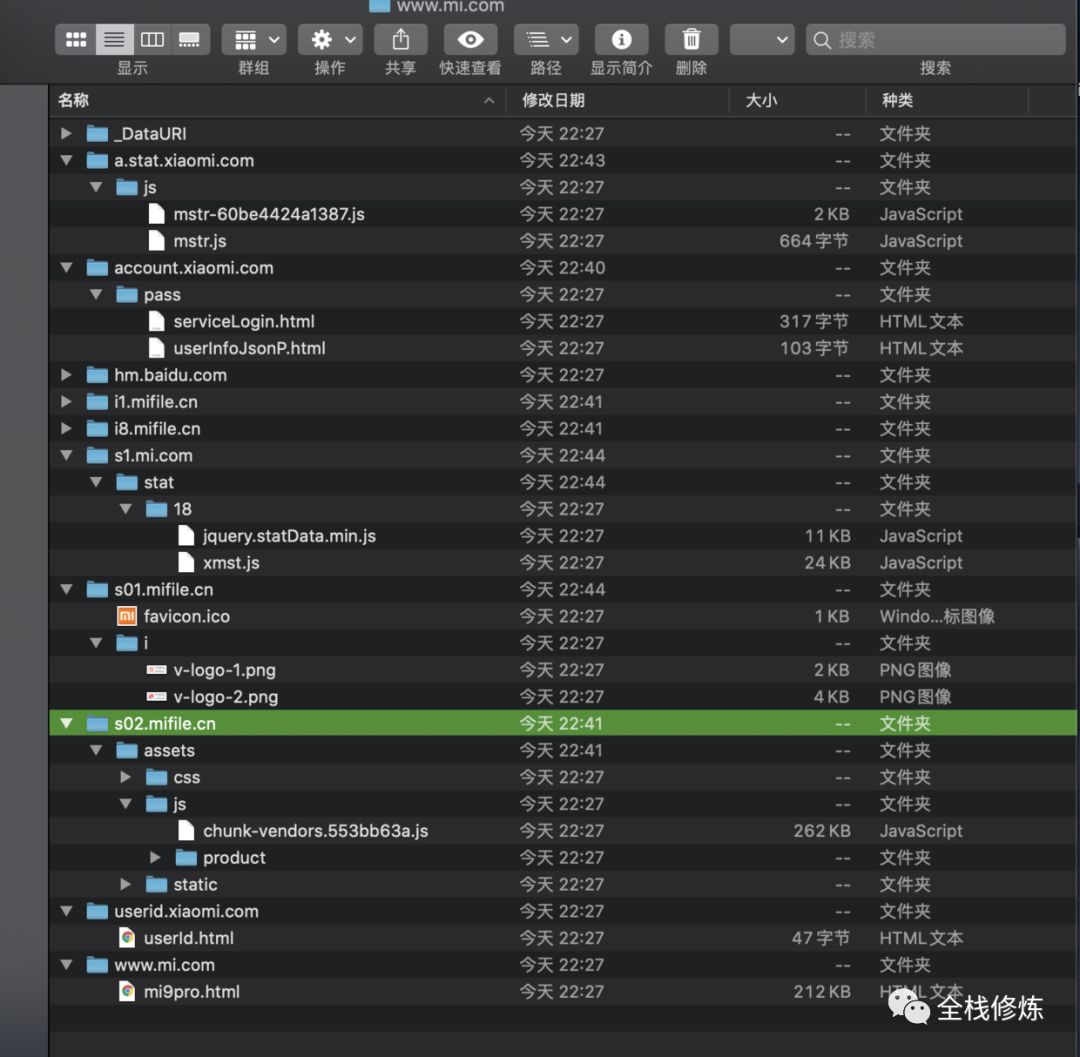Viewport: 1080px width, 1057px height.
Task: Select the chunk-vendors.553bb63a.js file icon
Action: 186,830
